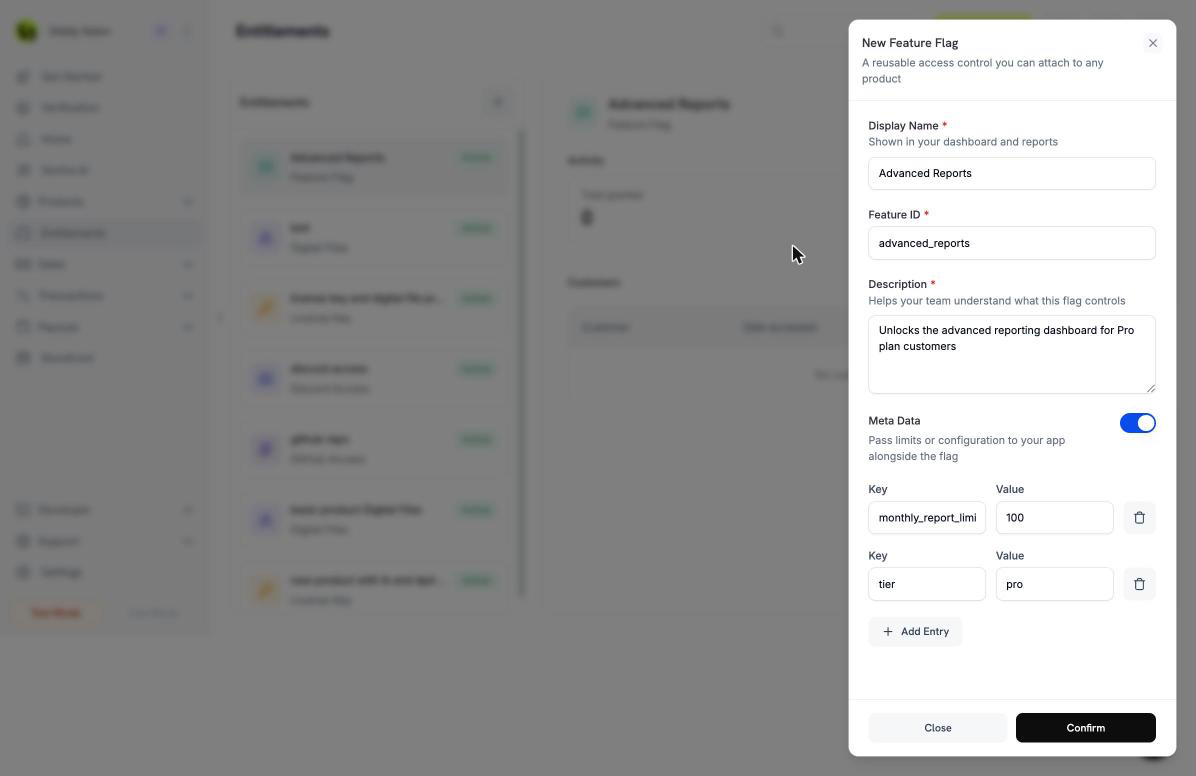The image size is (1196, 776).
Task: Click 'Shown in your dashboard and reports' hint
Action: click(x=963, y=142)
